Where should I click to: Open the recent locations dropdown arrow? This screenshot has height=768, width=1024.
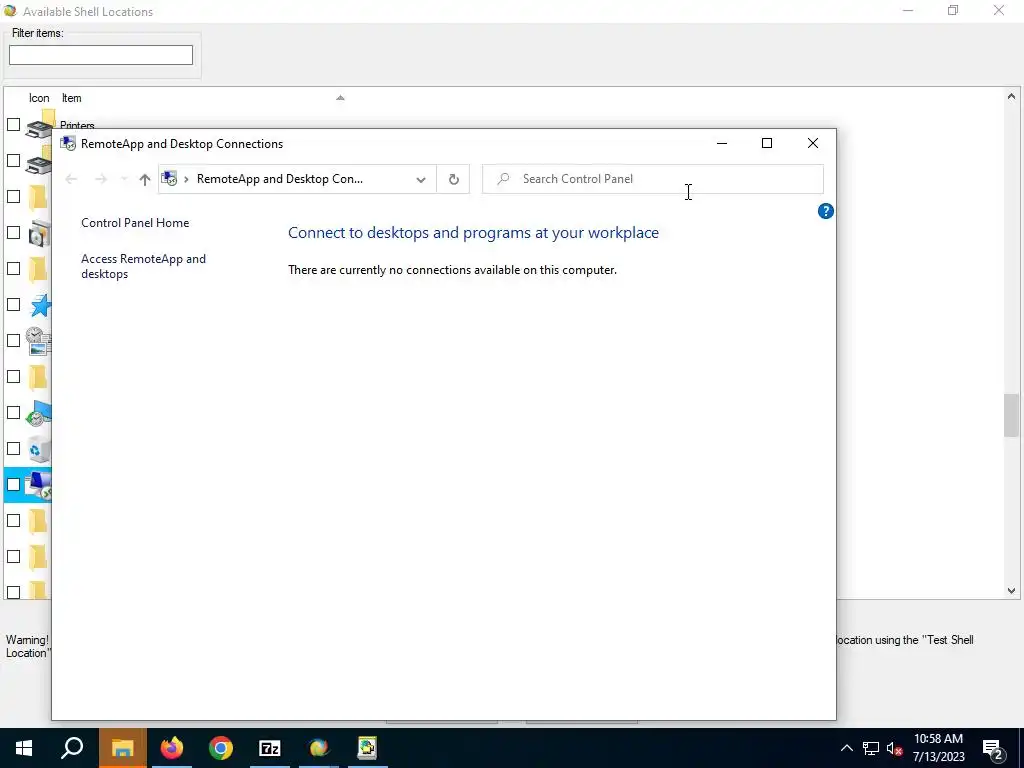[x=123, y=179]
